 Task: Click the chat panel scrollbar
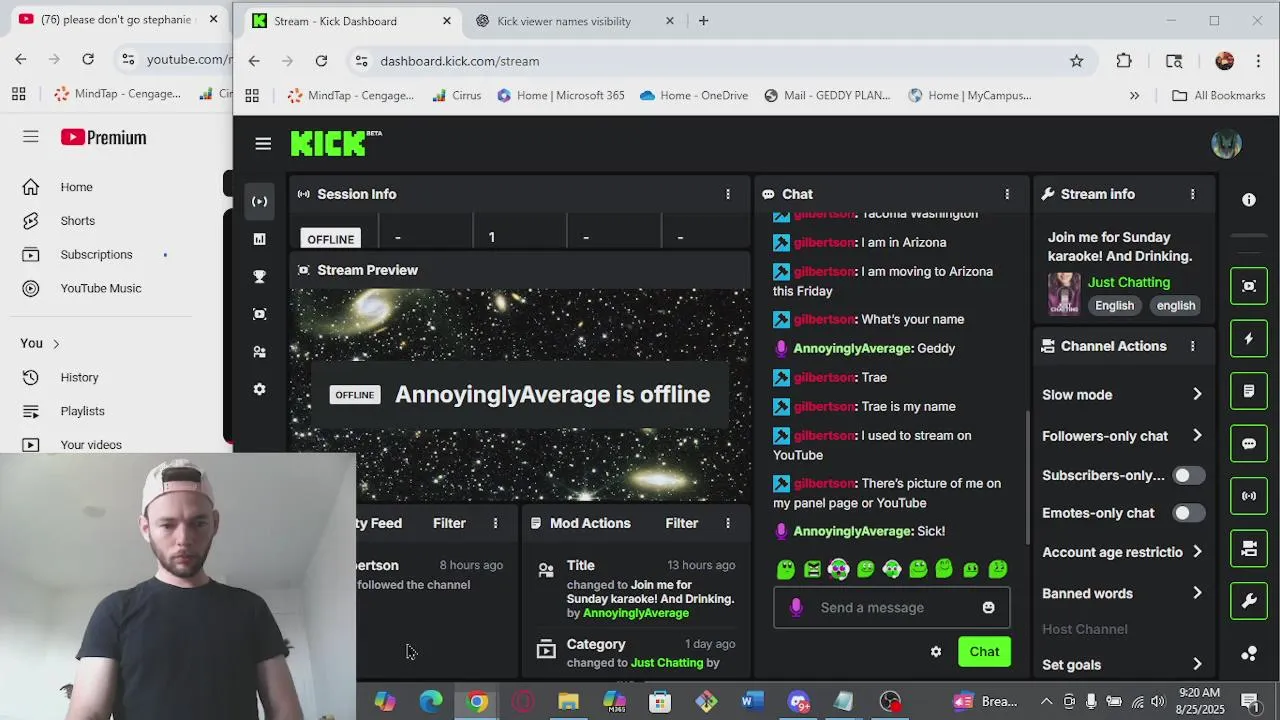1027,479
